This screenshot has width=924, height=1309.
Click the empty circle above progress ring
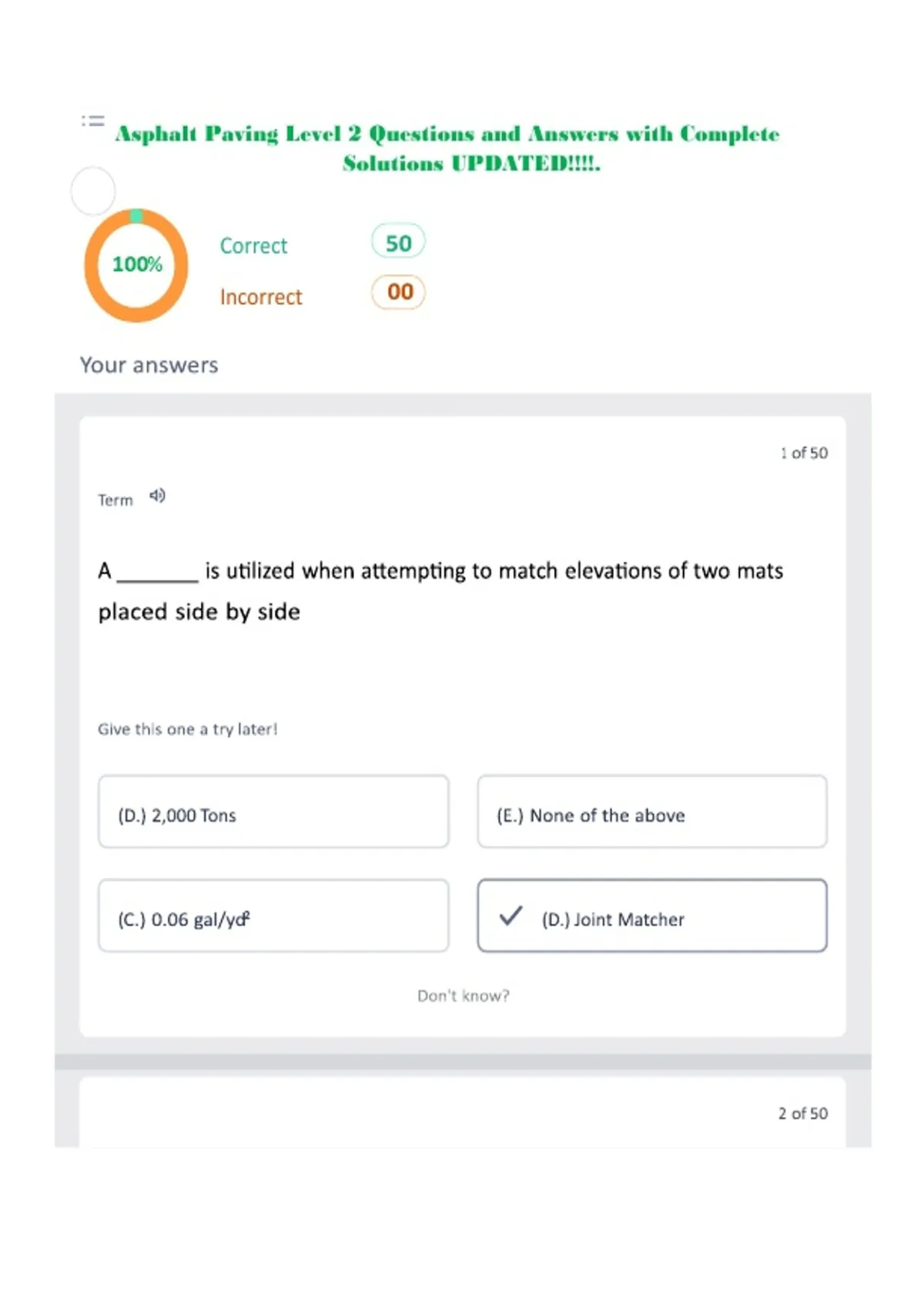click(93, 191)
